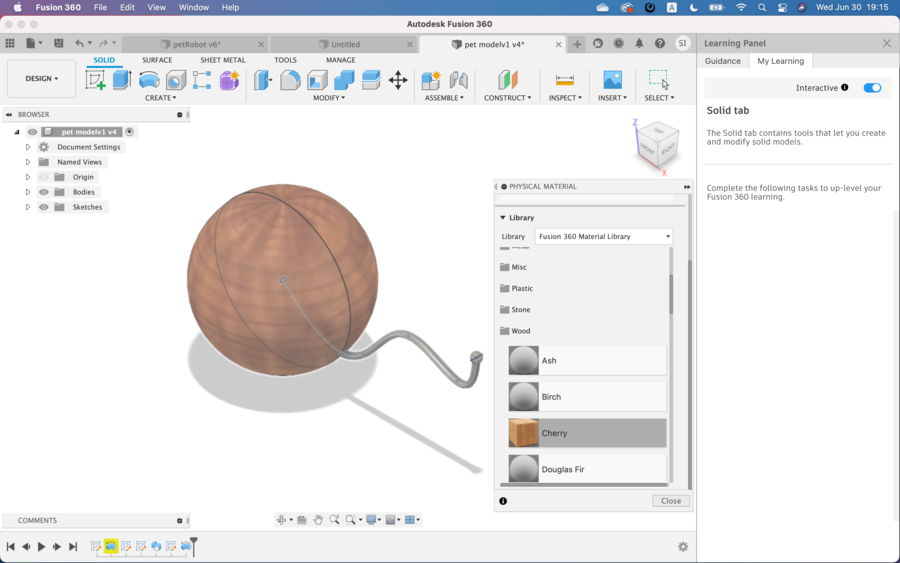This screenshot has width=900, height=563.
Task: Select the Shell tool
Action: [317, 80]
